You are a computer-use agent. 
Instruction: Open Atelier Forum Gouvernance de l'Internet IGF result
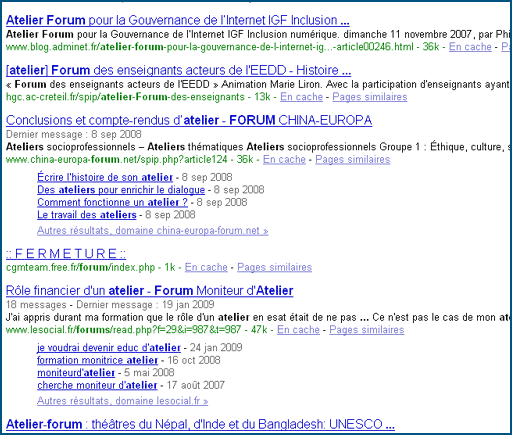(178, 20)
